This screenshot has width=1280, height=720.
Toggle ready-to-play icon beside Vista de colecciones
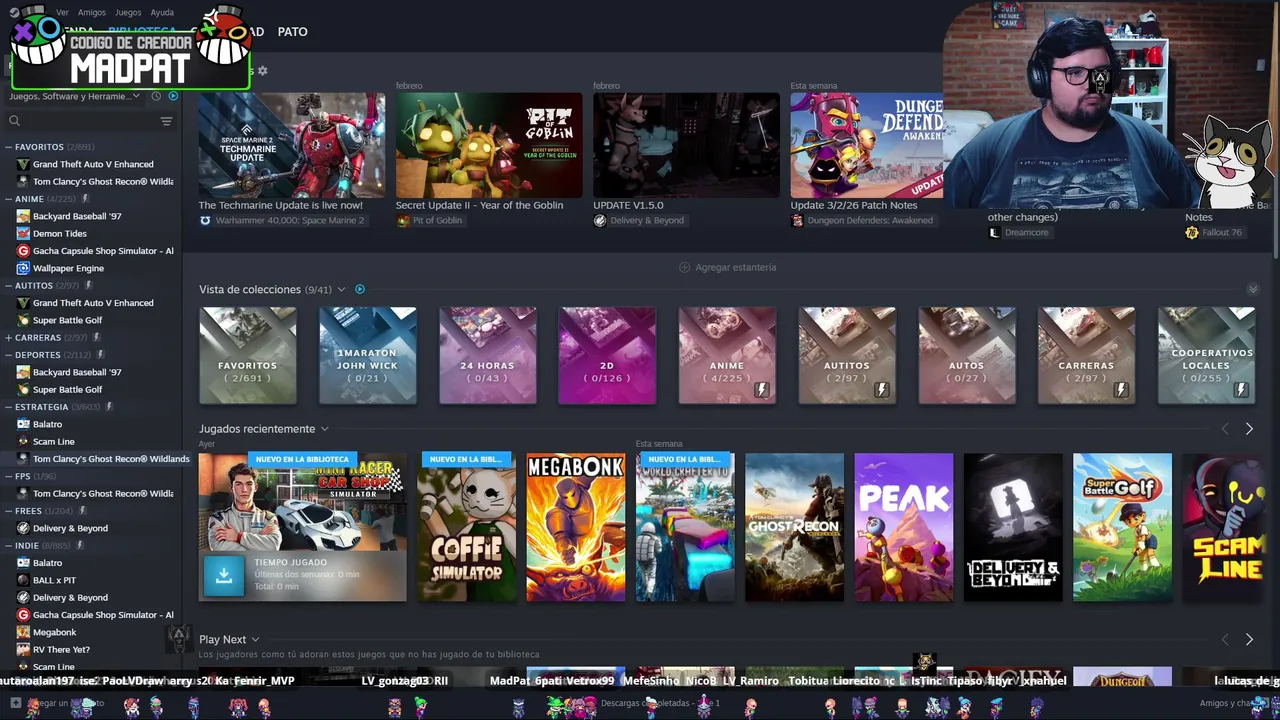[x=360, y=290]
